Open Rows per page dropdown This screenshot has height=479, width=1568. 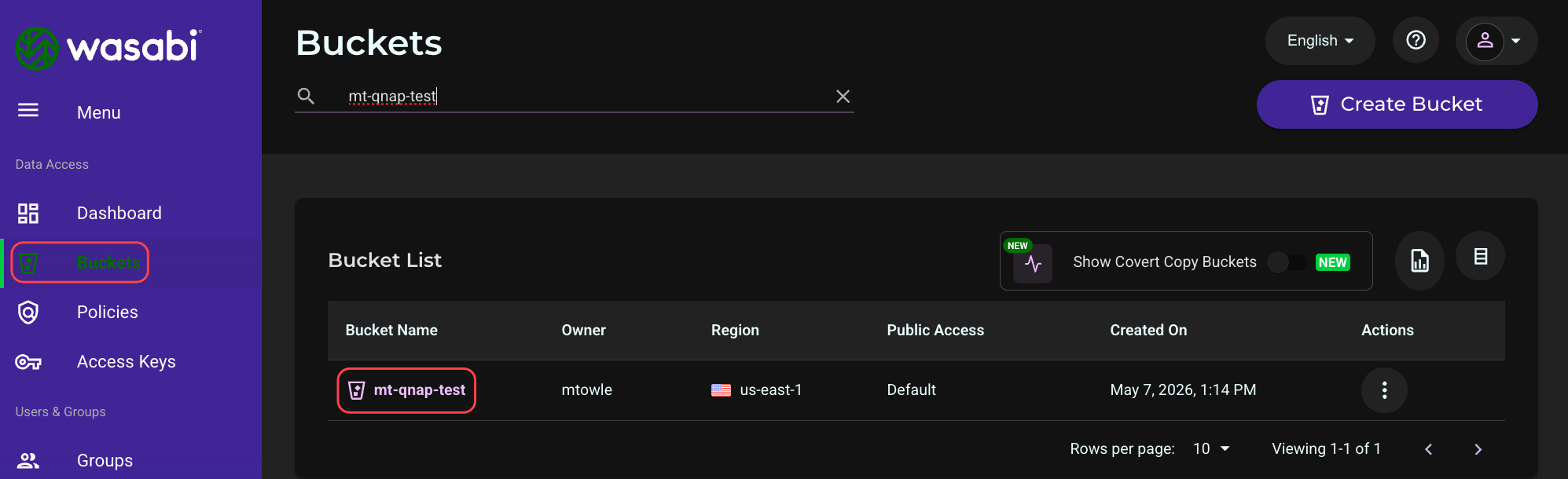(1211, 448)
